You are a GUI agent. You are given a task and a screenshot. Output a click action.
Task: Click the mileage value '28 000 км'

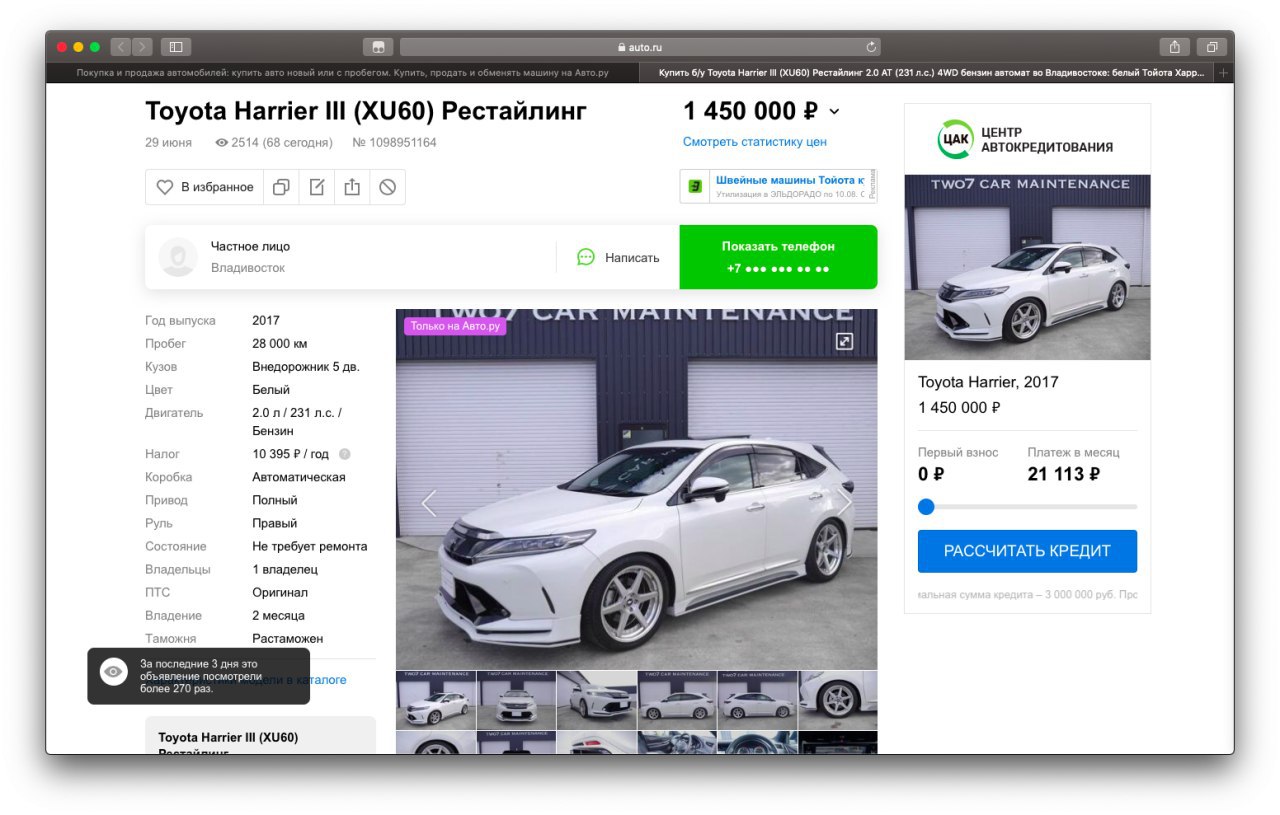pyautogui.click(x=280, y=344)
